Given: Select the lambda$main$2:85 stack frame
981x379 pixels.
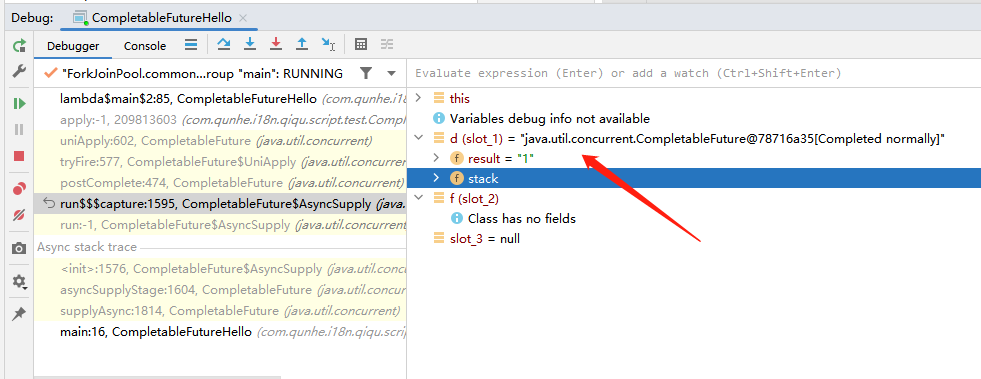Looking at the screenshot, I should [220, 99].
